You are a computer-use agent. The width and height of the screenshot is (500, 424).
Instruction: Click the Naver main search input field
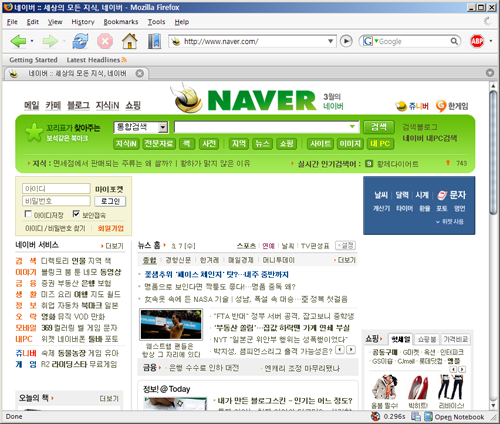tap(267, 127)
